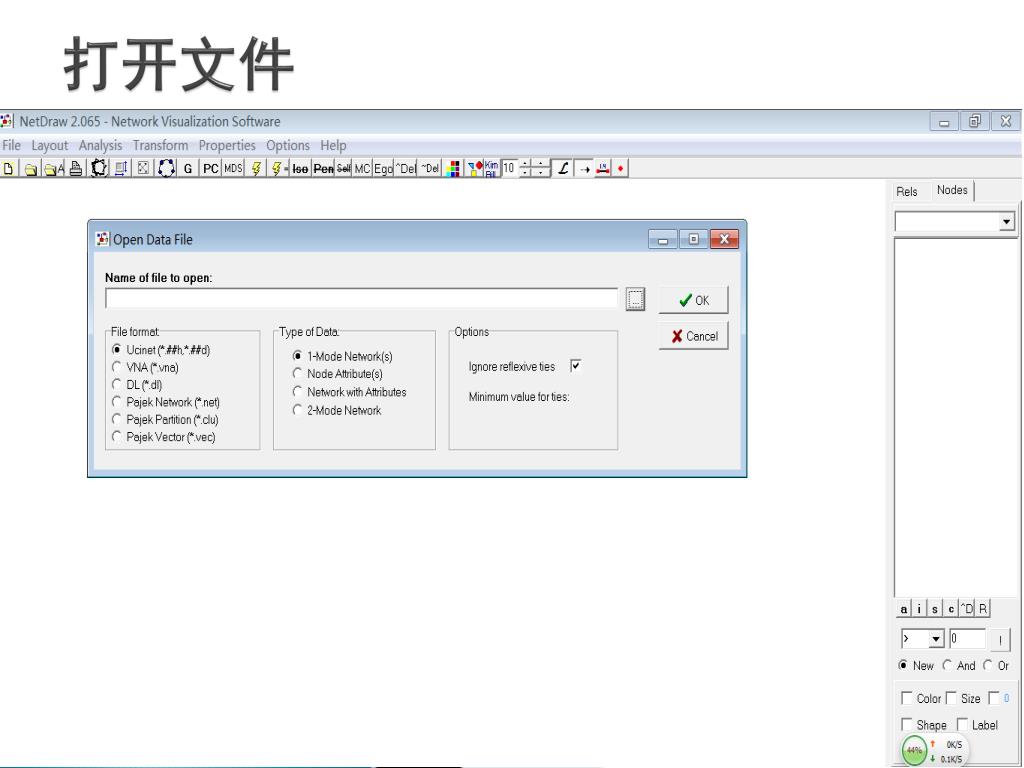Enable the Label checkbox
Screen dimensions: 1024x768
point(962,724)
